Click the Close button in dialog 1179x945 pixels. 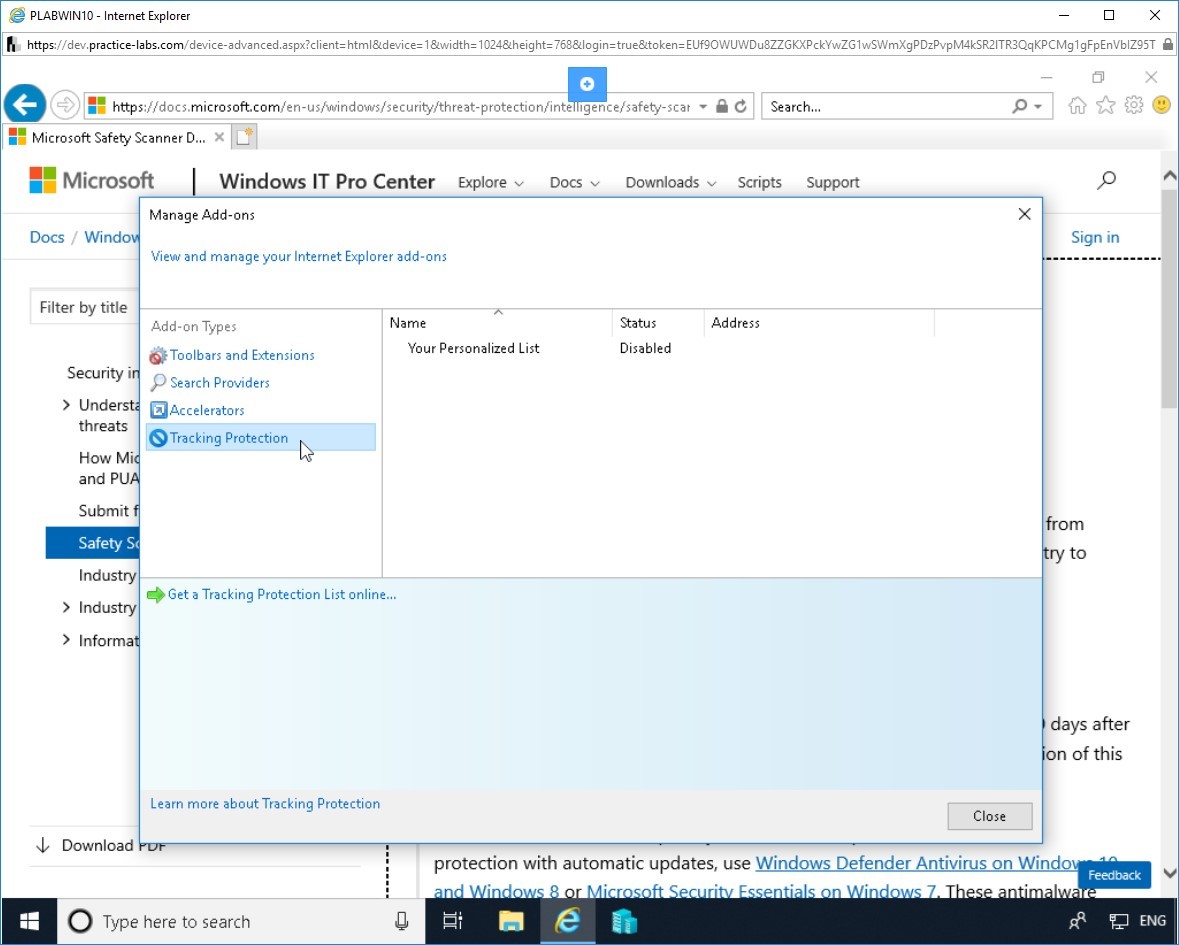(990, 816)
